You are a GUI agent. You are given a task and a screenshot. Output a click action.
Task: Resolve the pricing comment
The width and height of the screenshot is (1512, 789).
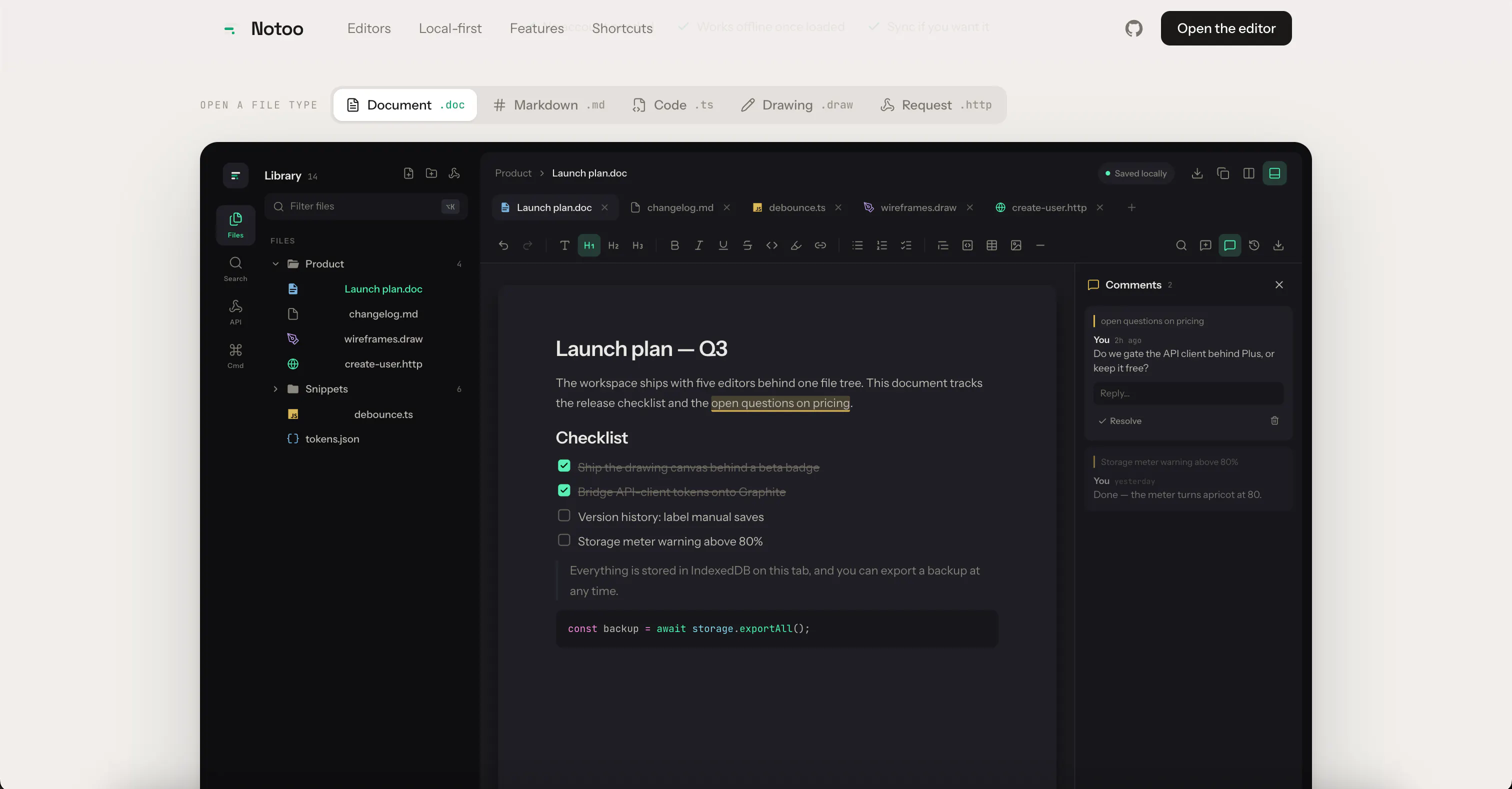[1120, 421]
